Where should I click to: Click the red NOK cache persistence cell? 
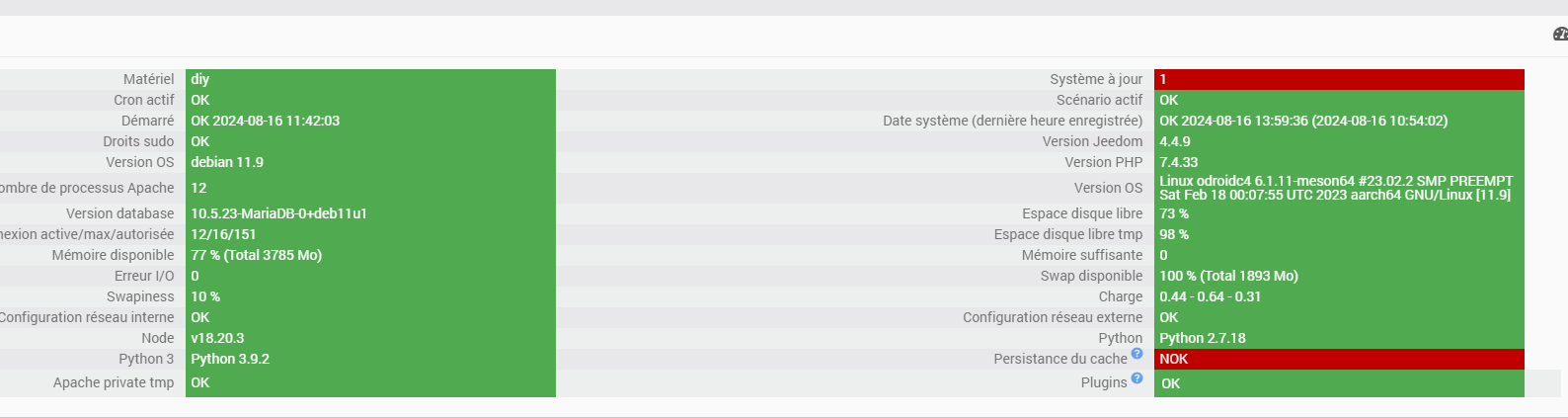1338,359
